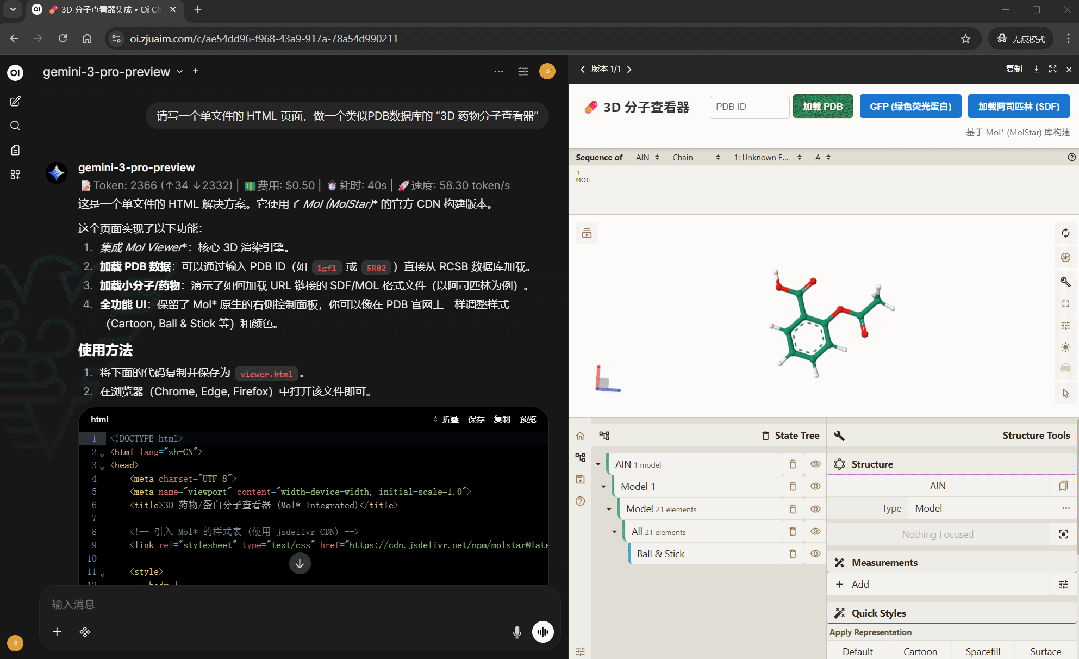Open settings sliders icon in Mol* viewport

tap(1065, 325)
